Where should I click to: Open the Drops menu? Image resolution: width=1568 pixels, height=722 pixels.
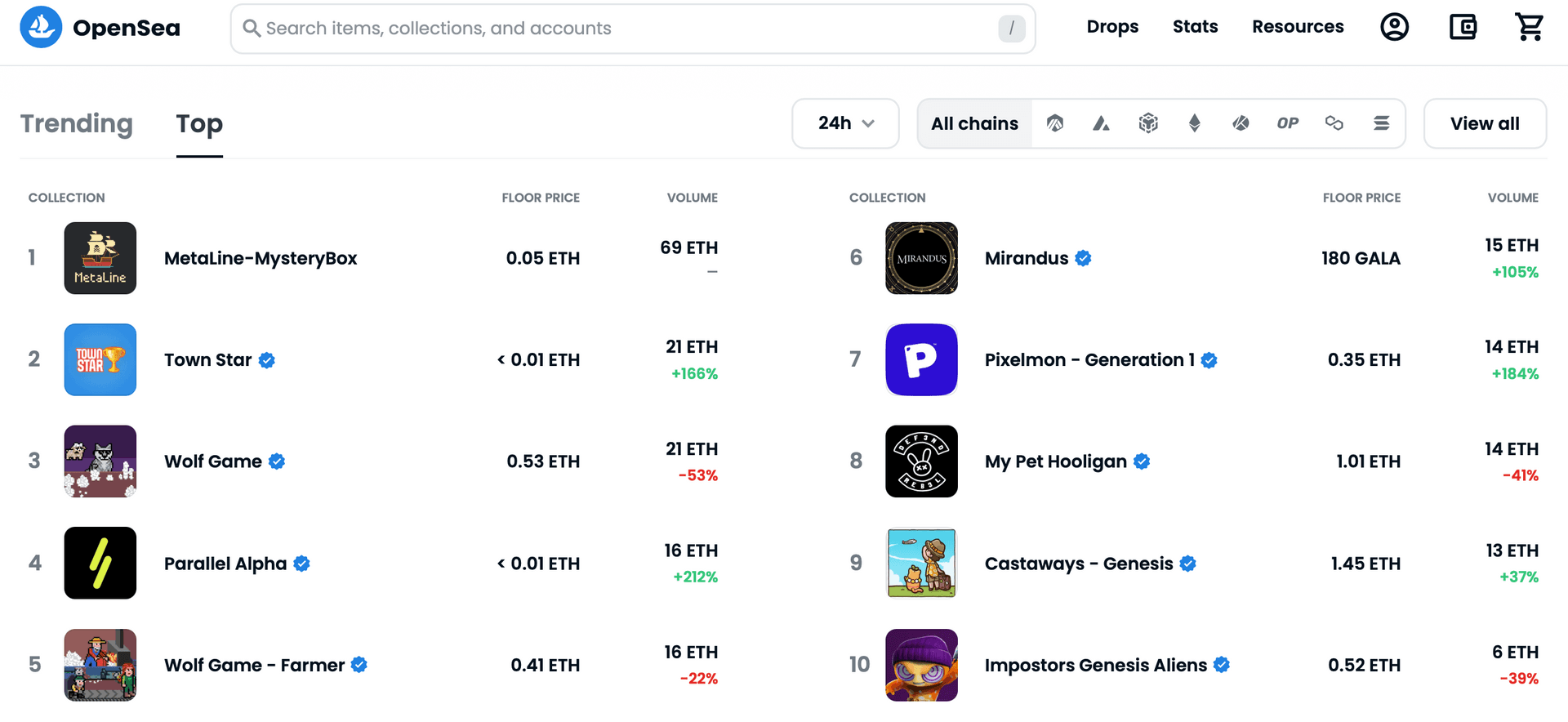pos(1112,27)
